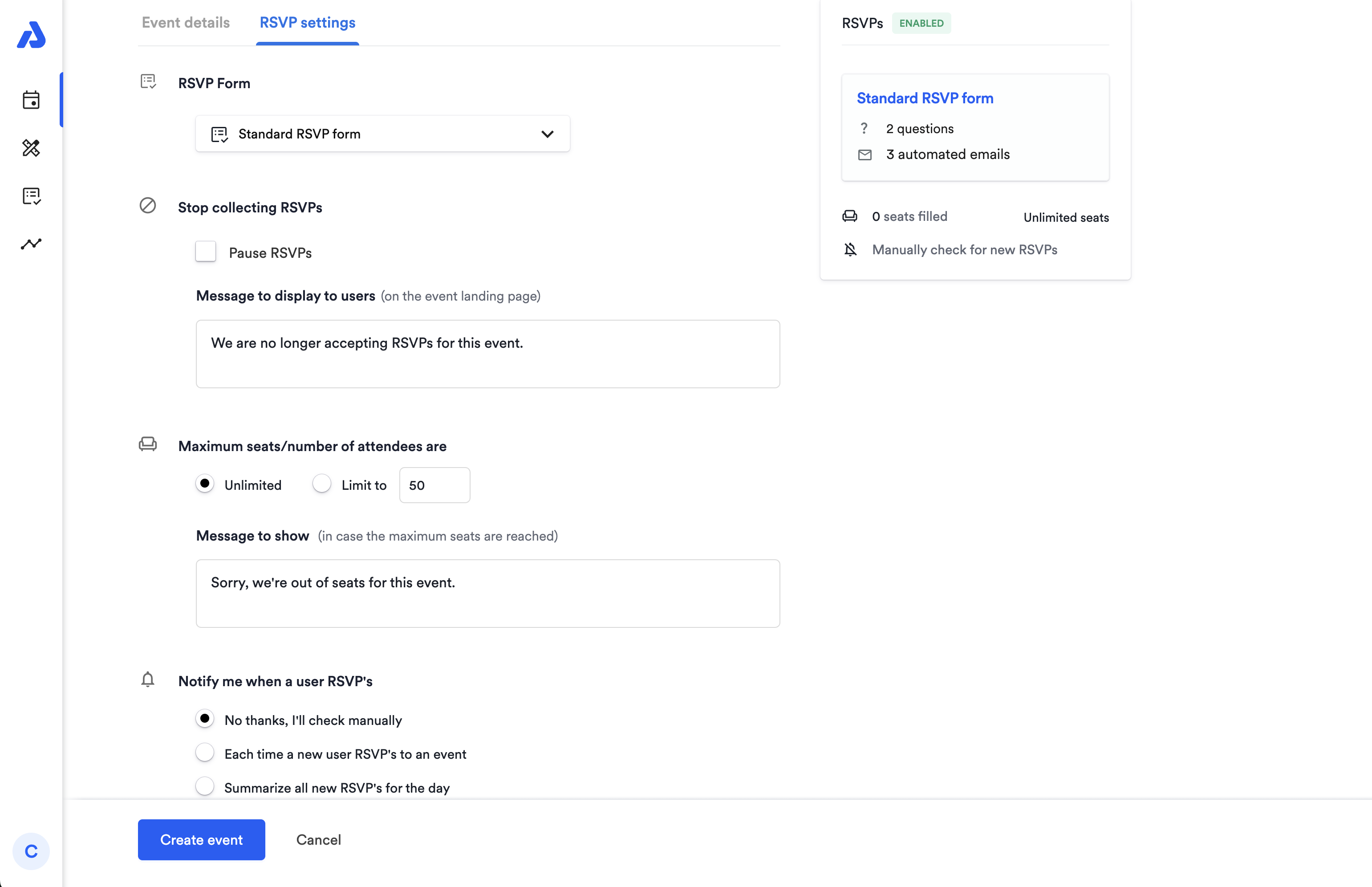
Task: Click the Cancel link
Action: pos(318,839)
